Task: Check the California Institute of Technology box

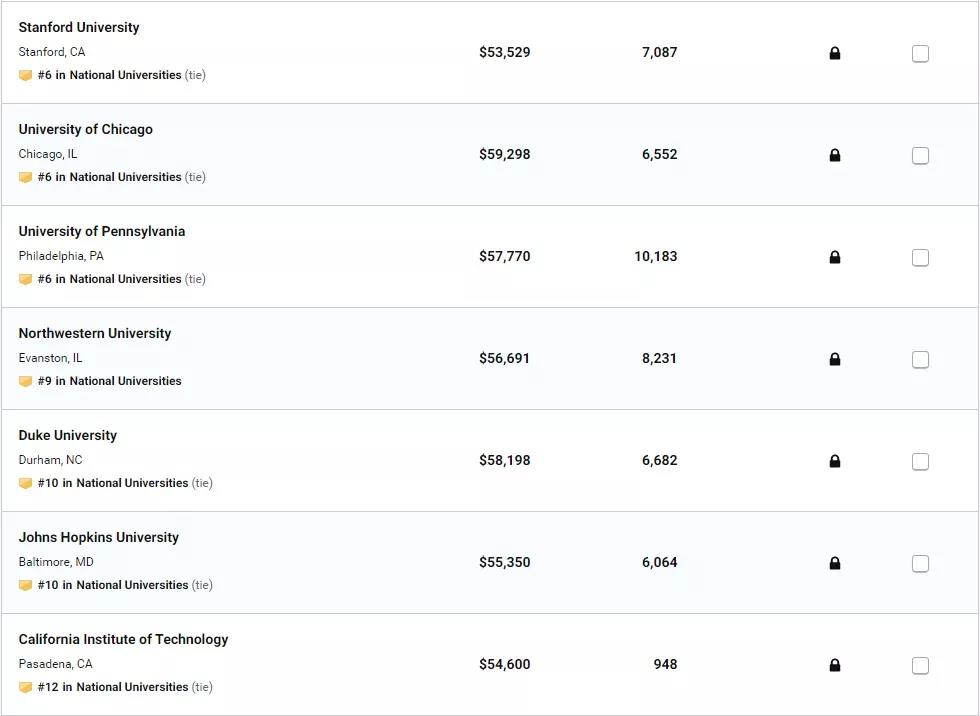Action: pos(920,666)
